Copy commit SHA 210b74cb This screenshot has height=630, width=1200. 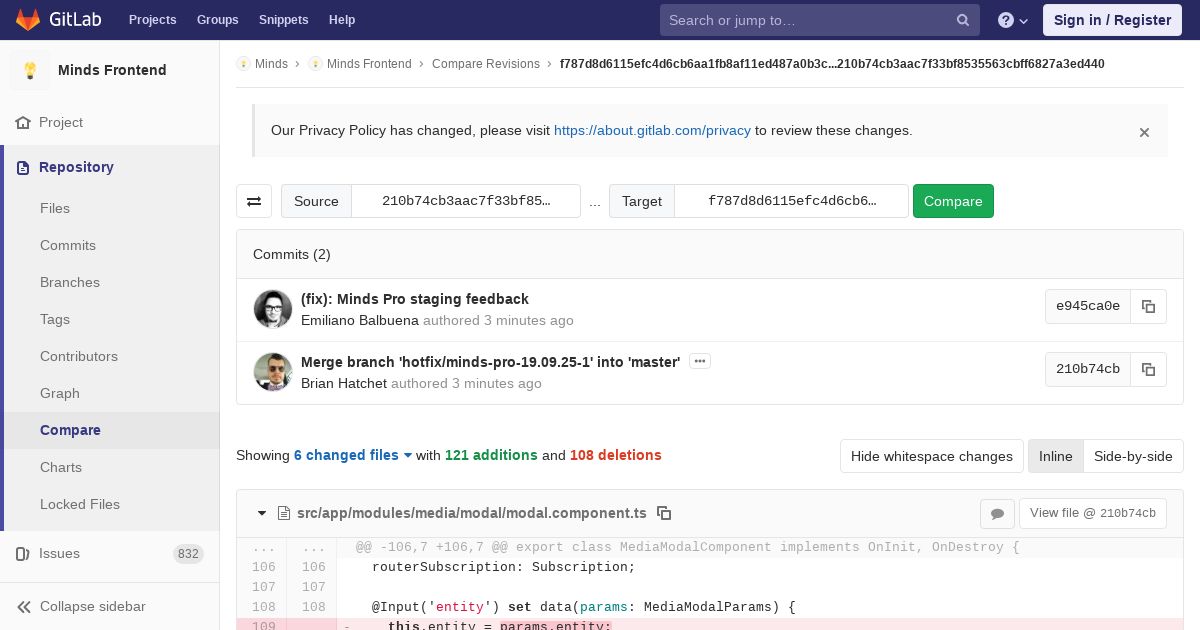(1148, 369)
